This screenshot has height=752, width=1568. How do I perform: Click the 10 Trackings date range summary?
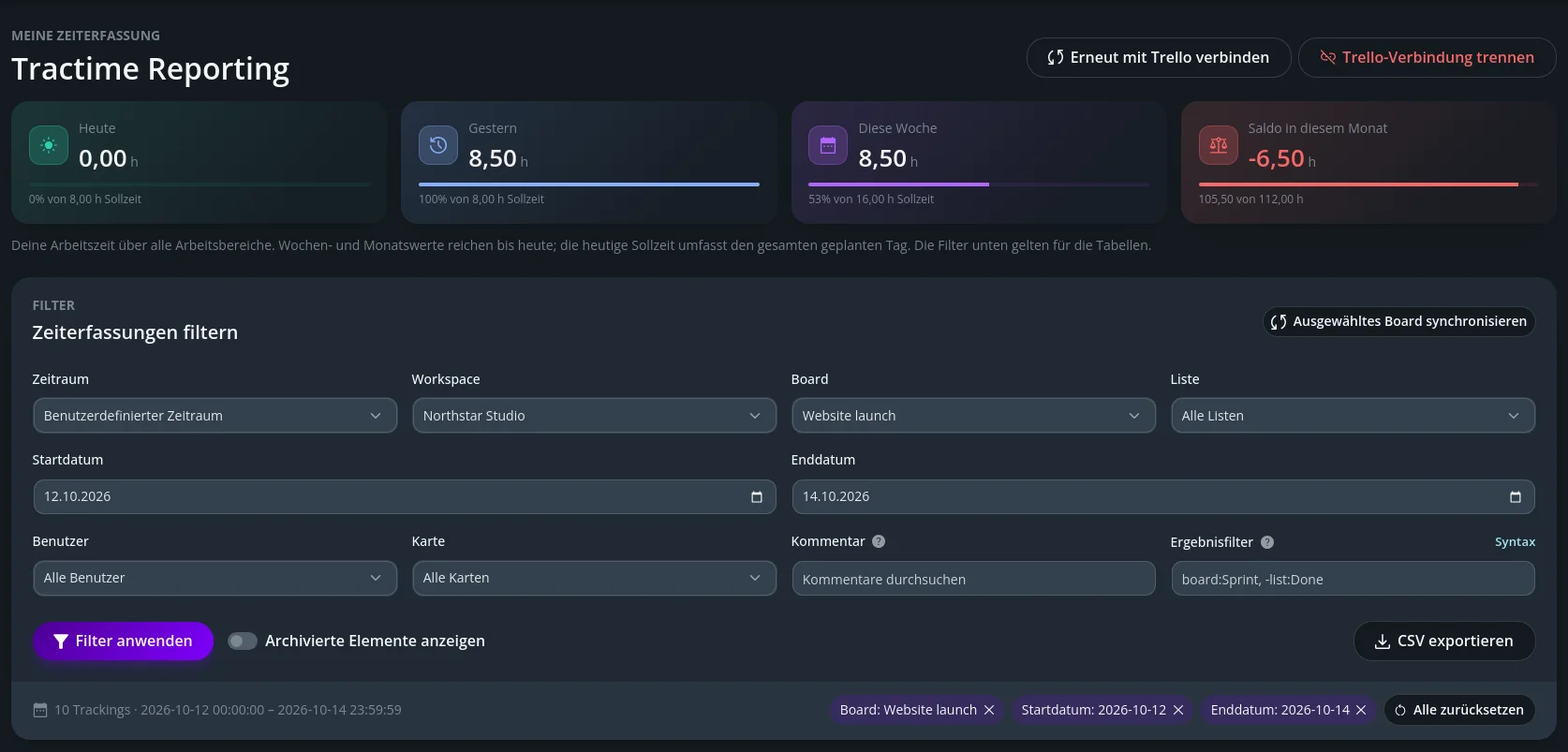(228, 710)
